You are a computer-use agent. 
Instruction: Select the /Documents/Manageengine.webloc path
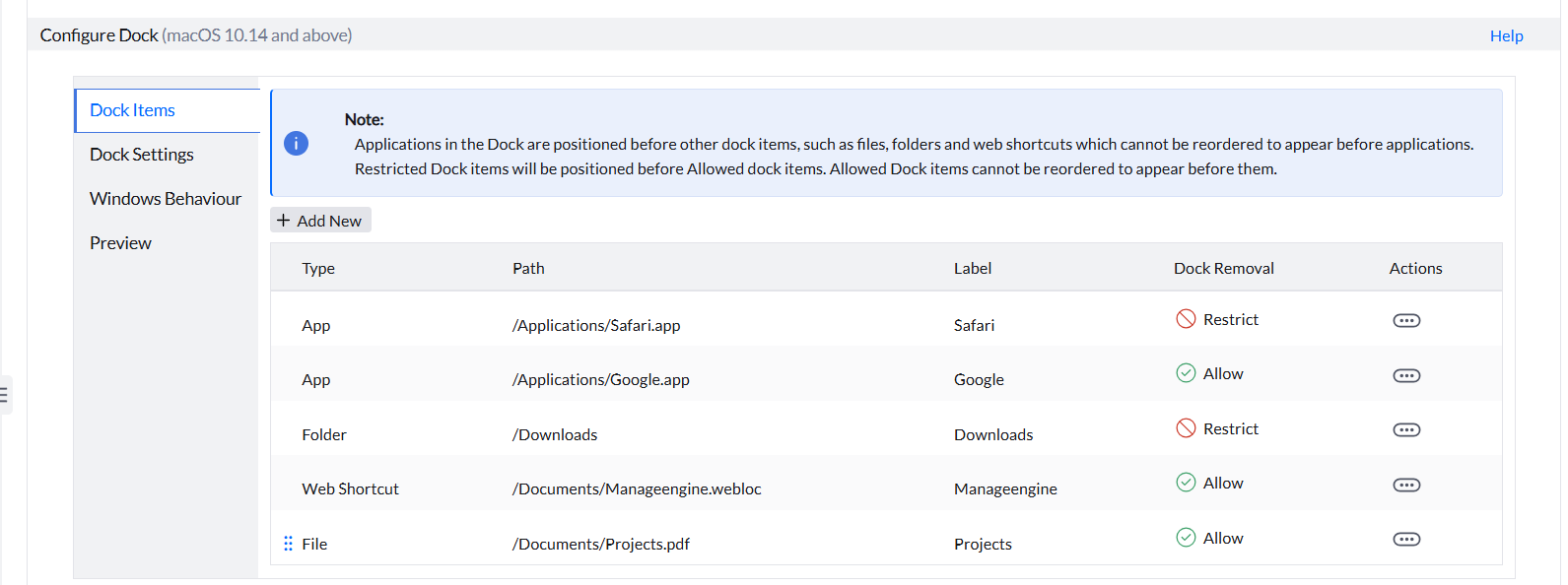click(637, 489)
